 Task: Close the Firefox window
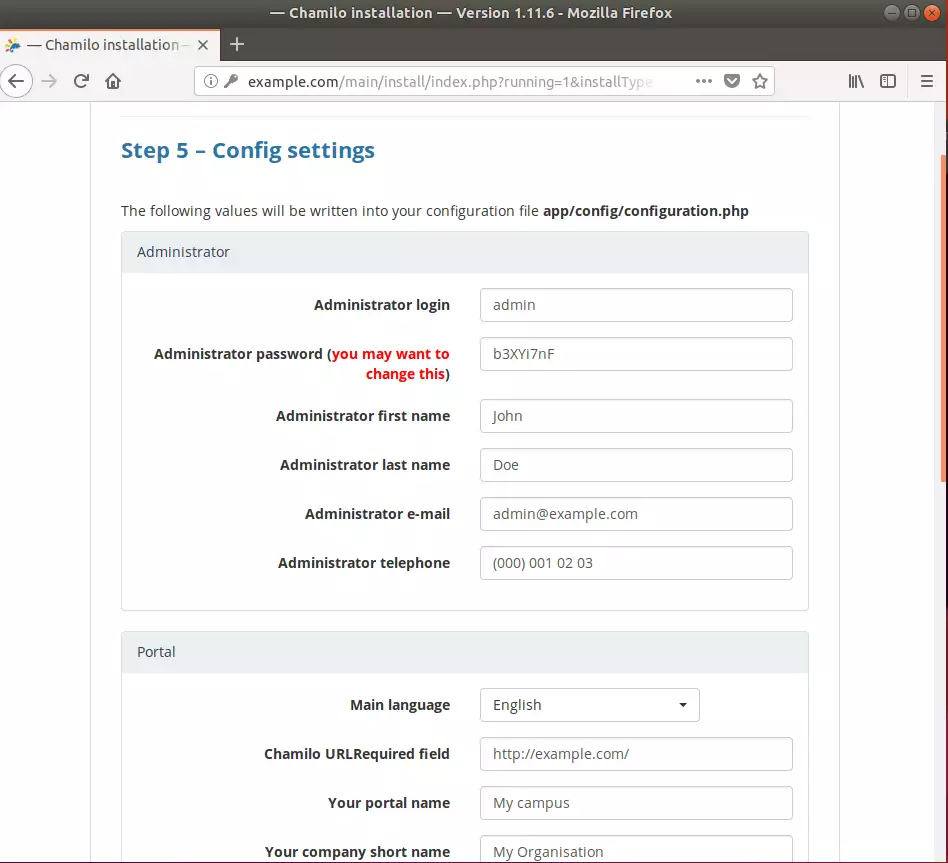click(x=932, y=13)
